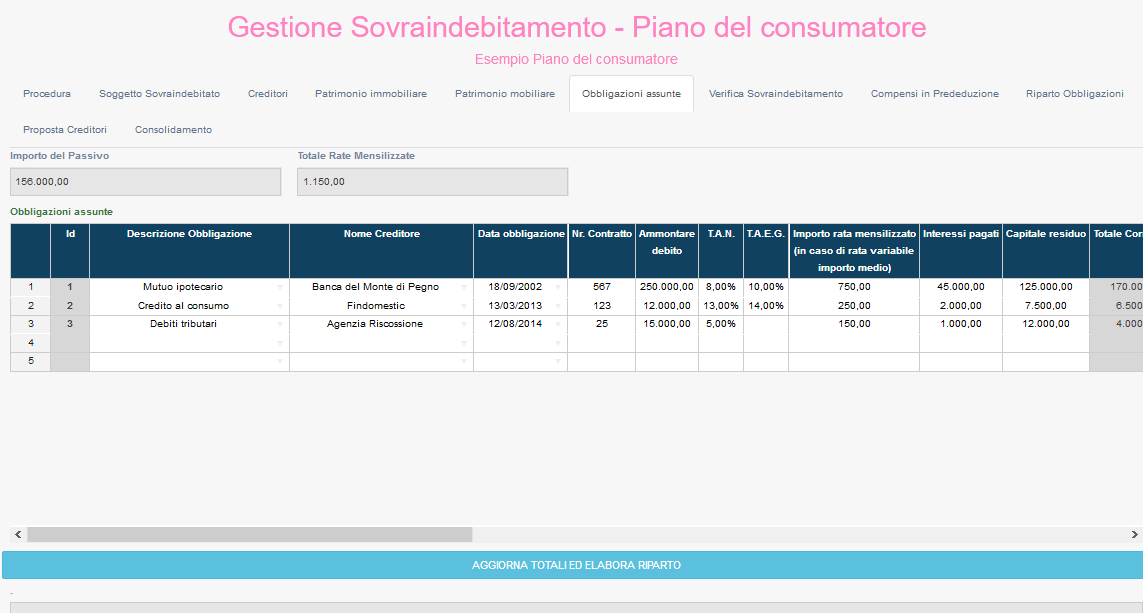Switch to the Procedura tab
The height and width of the screenshot is (613, 1143).
click(x=47, y=94)
